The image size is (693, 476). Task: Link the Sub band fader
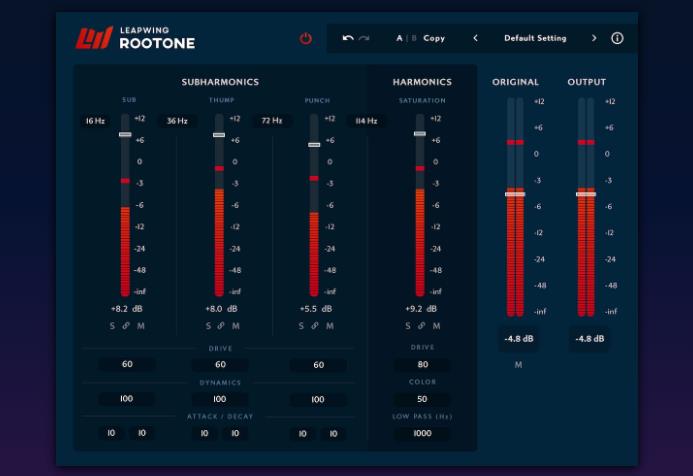126,326
